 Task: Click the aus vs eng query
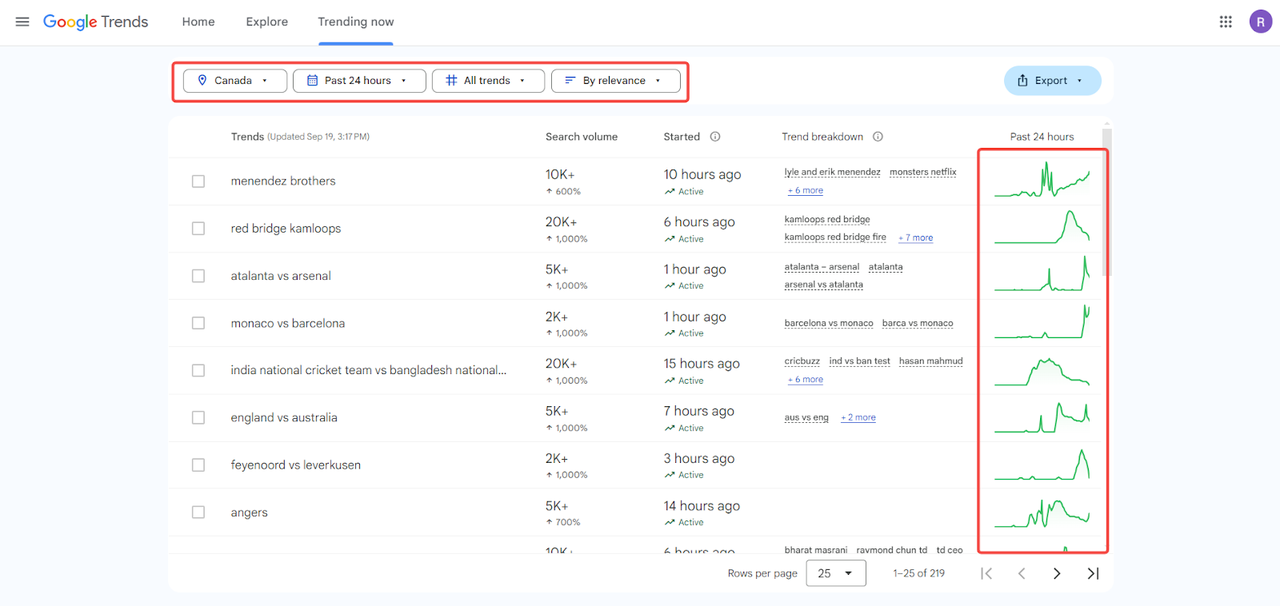click(x=806, y=418)
